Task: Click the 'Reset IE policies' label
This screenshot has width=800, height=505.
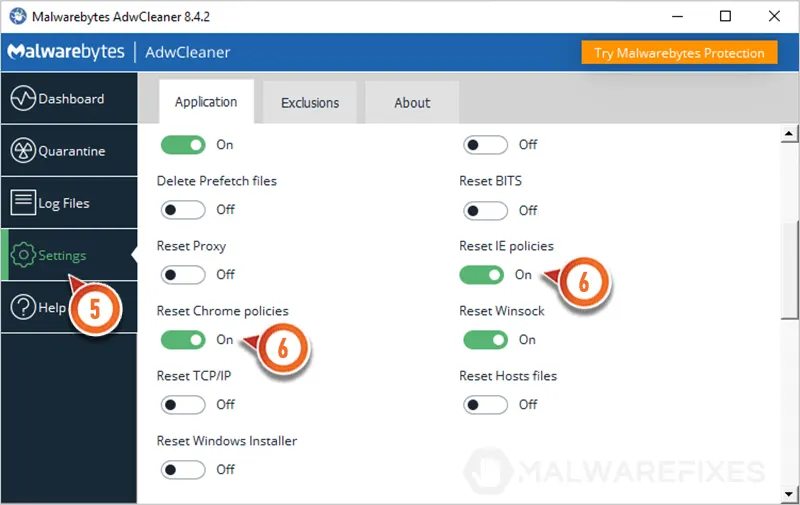Action: click(506, 246)
